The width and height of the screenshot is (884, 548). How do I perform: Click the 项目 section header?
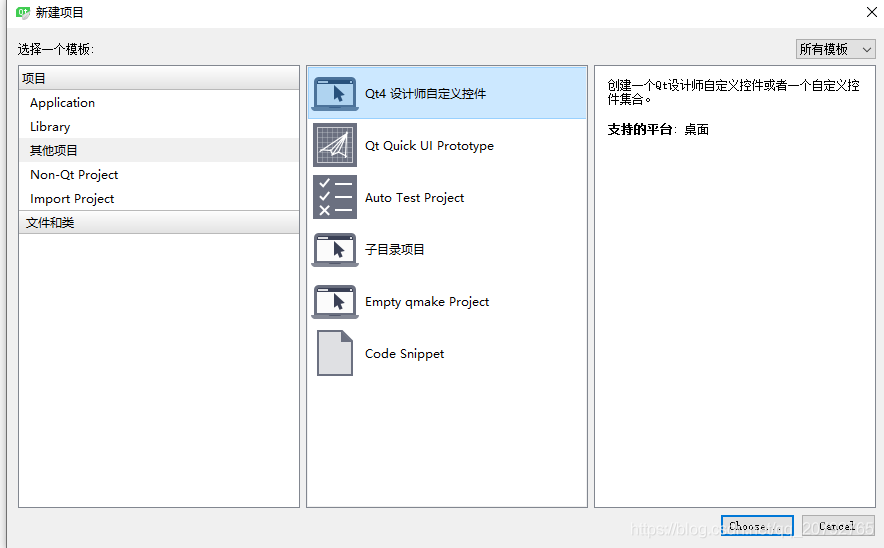click(159, 78)
